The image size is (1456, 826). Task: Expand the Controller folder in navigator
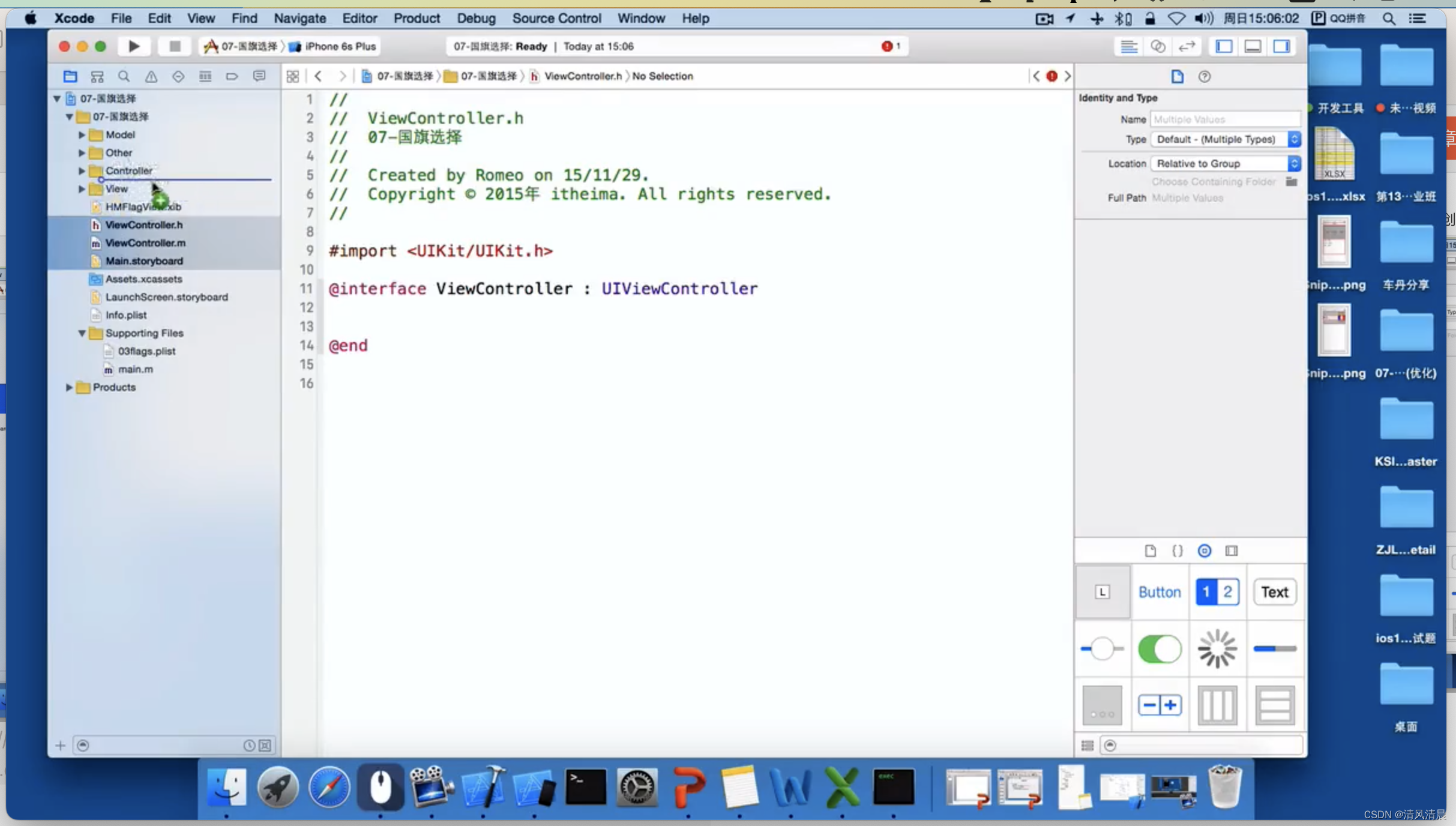pyautogui.click(x=82, y=170)
